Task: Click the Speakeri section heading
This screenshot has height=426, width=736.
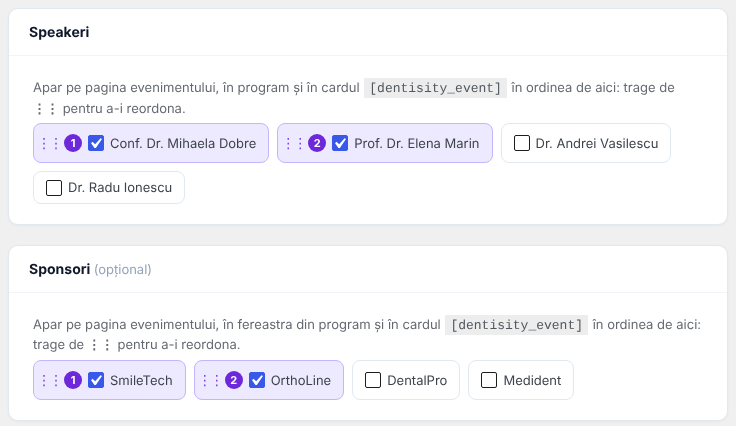Action: 59,32
